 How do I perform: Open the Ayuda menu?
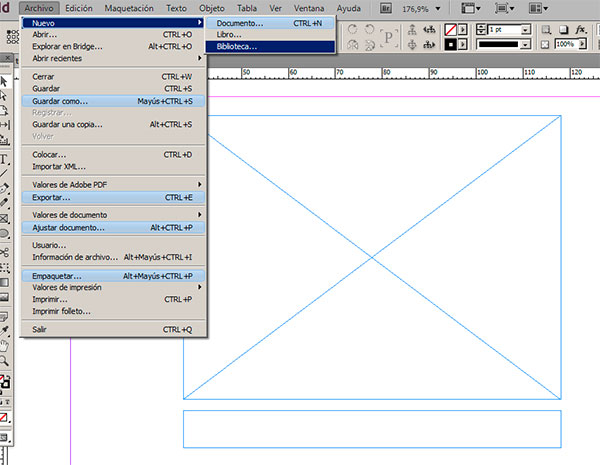[349, 8]
